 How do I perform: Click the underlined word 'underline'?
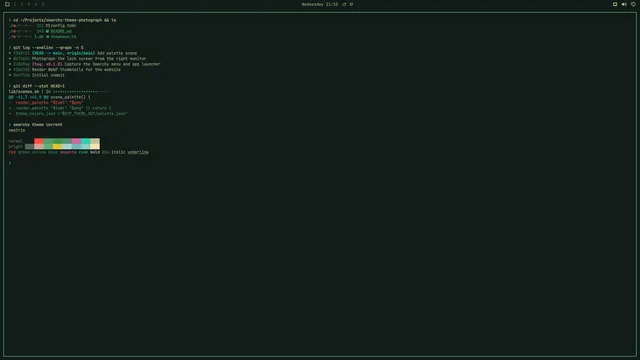pos(138,152)
